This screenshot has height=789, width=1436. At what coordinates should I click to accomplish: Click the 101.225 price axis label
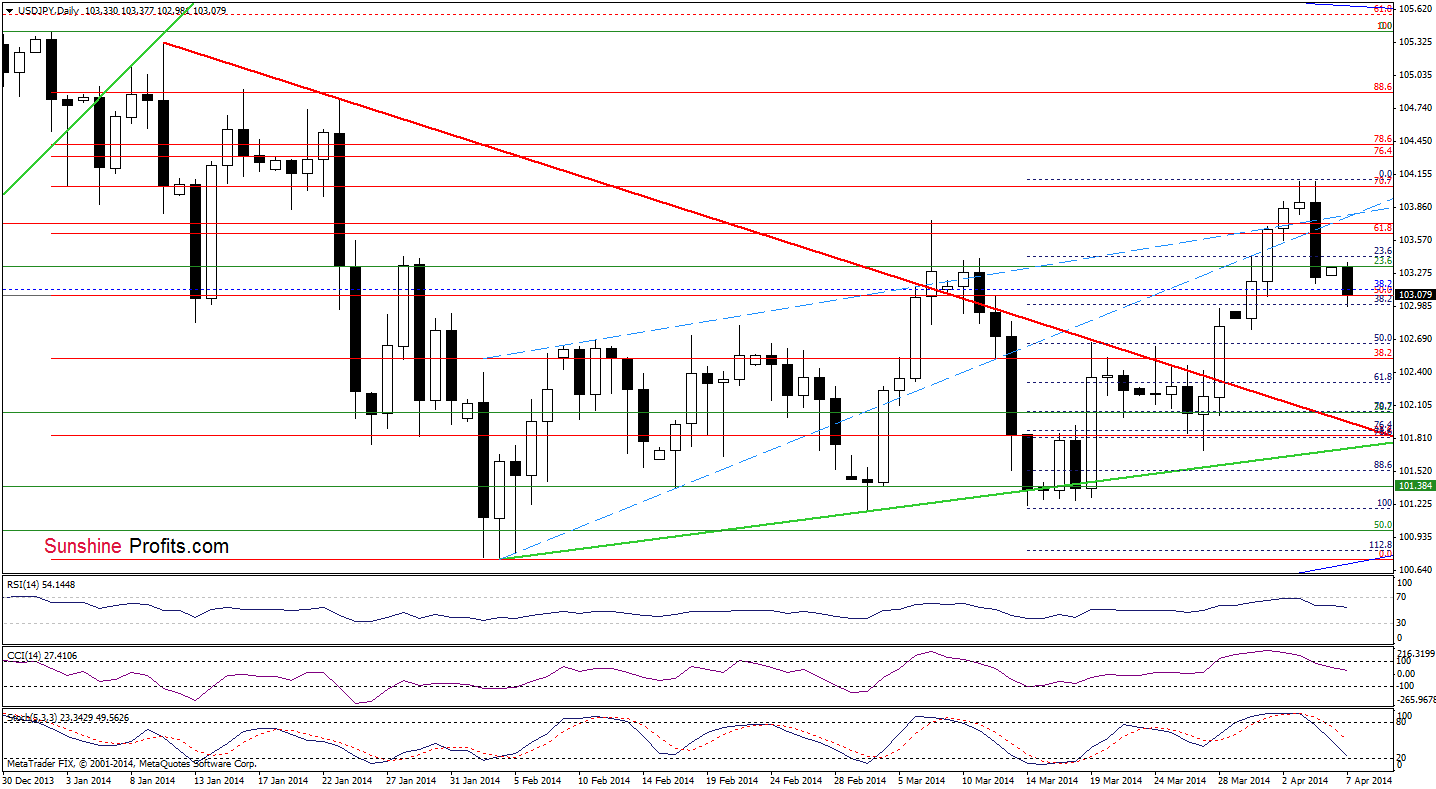pos(1414,504)
